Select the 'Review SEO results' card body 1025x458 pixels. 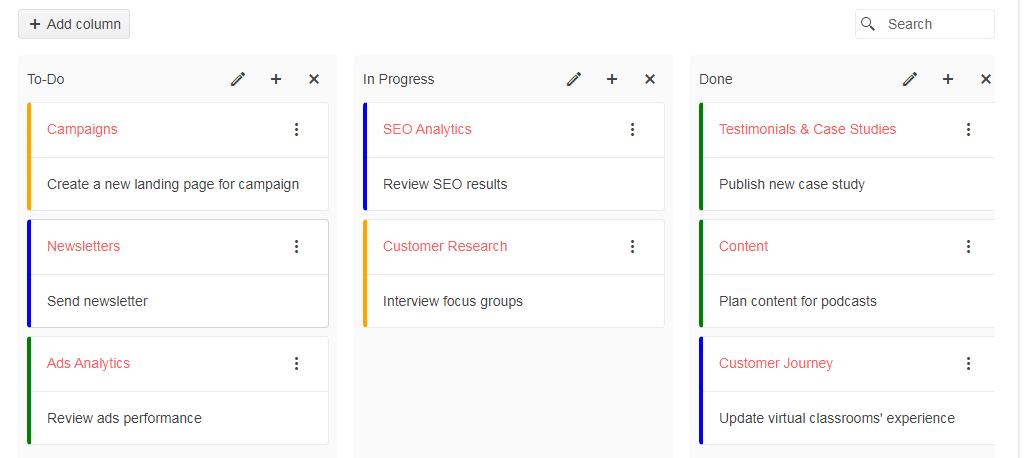pos(445,184)
